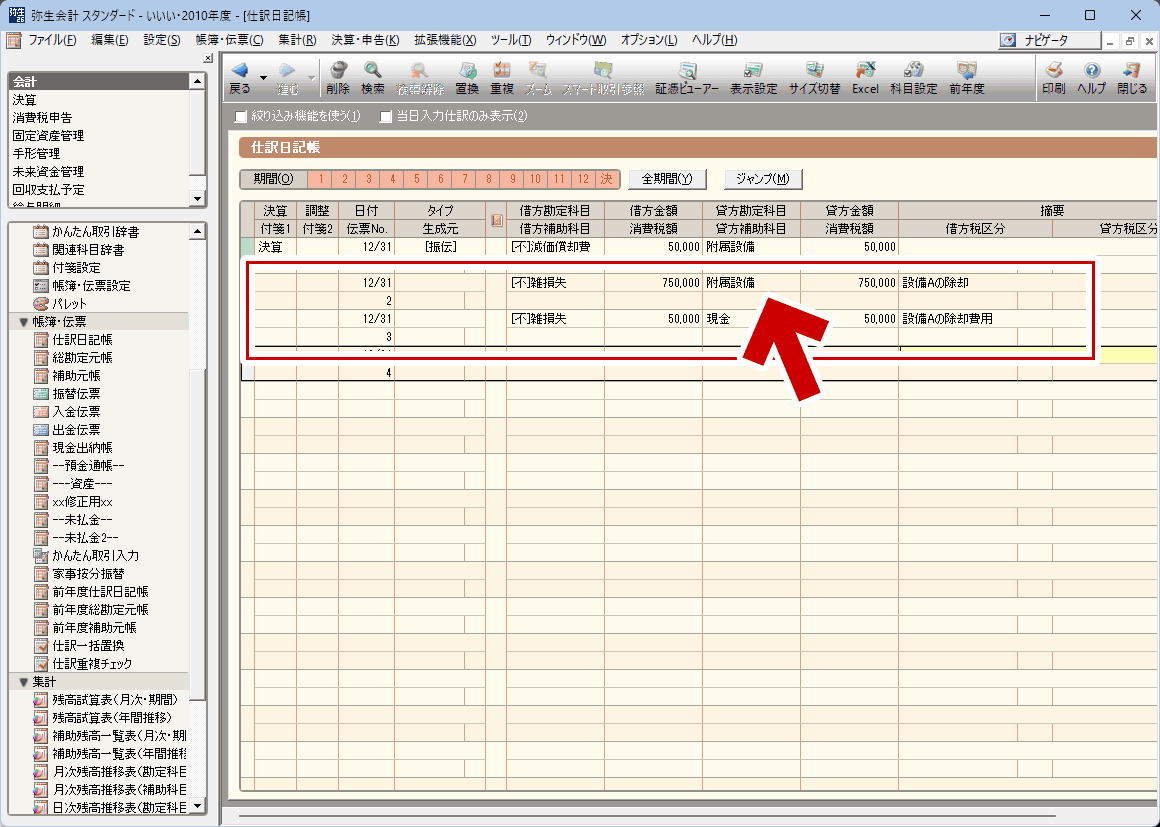1160x827 pixels.
Task: Open the 戻る button dropdown arrow
Action: tap(263, 77)
